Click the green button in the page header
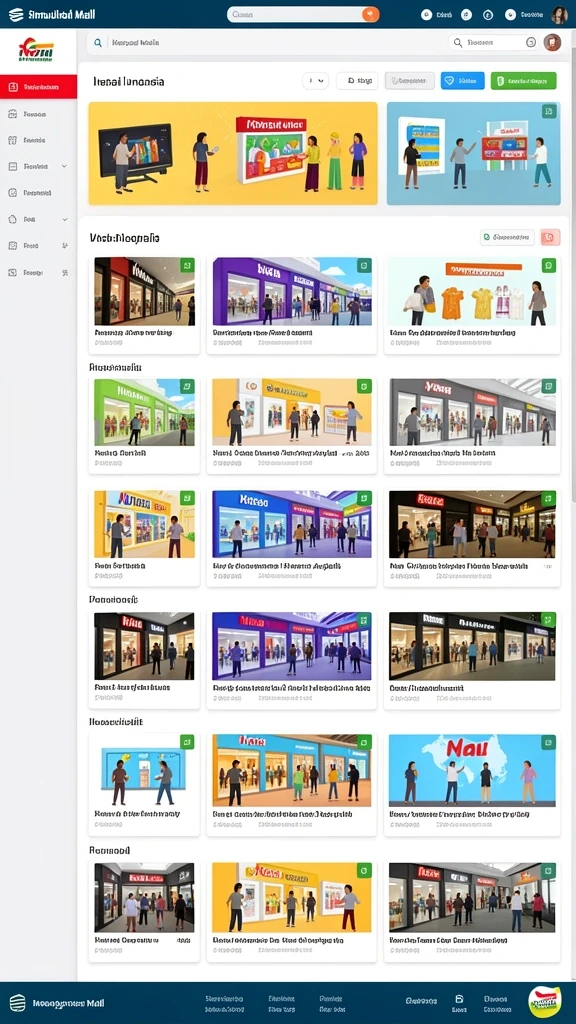 [523, 81]
